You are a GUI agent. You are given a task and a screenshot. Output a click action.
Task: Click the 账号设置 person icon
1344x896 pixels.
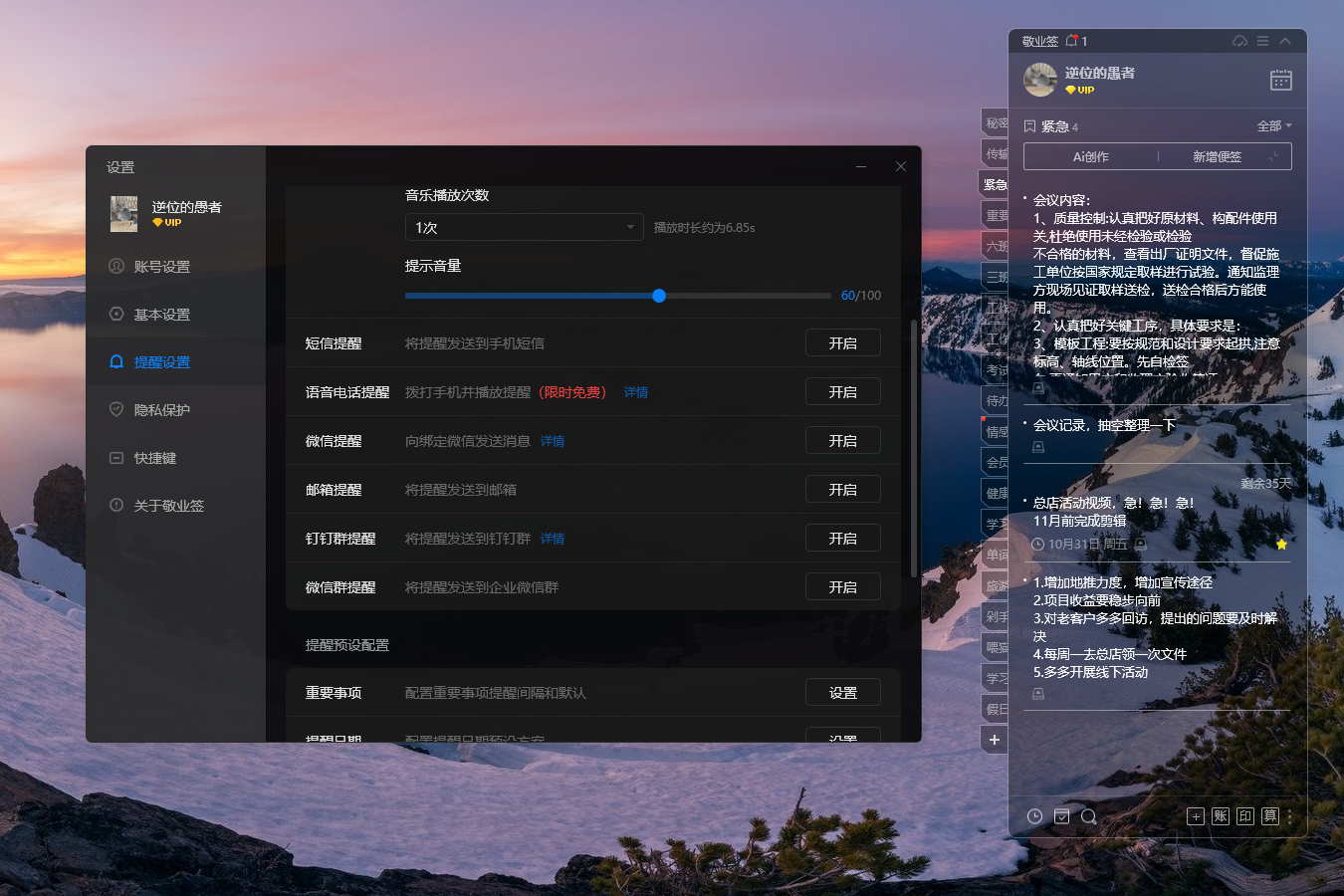(116, 266)
